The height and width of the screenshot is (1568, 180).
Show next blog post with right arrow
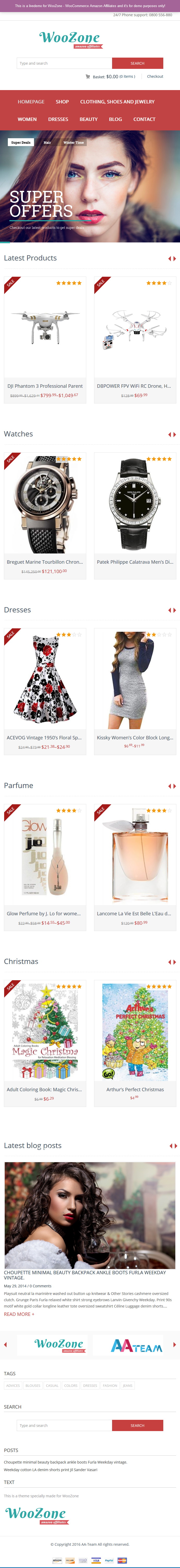(176, 1146)
